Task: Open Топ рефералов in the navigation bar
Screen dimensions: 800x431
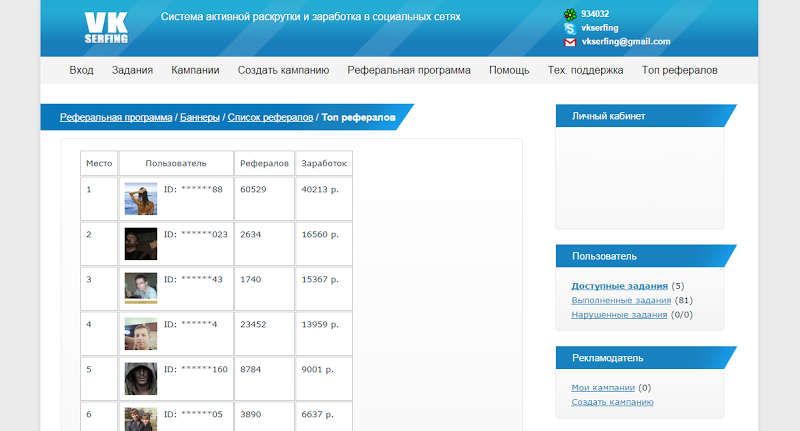Action: click(x=679, y=70)
